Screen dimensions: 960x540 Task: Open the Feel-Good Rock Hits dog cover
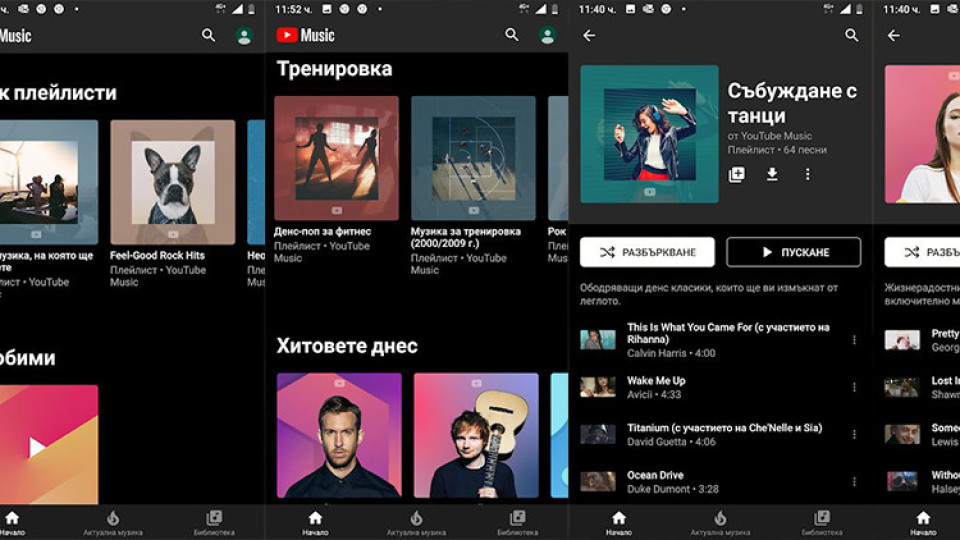point(173,182)
